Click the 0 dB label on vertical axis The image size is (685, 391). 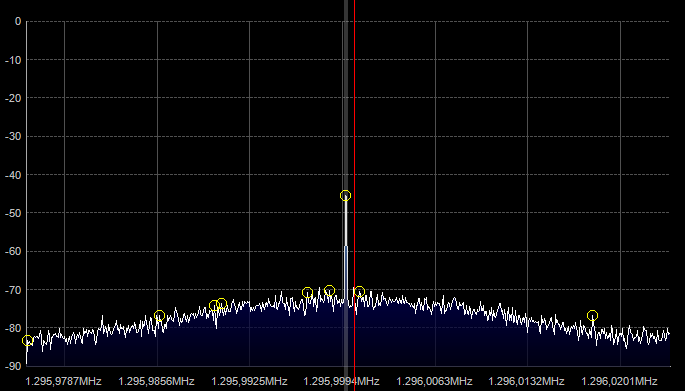(18, 21)
